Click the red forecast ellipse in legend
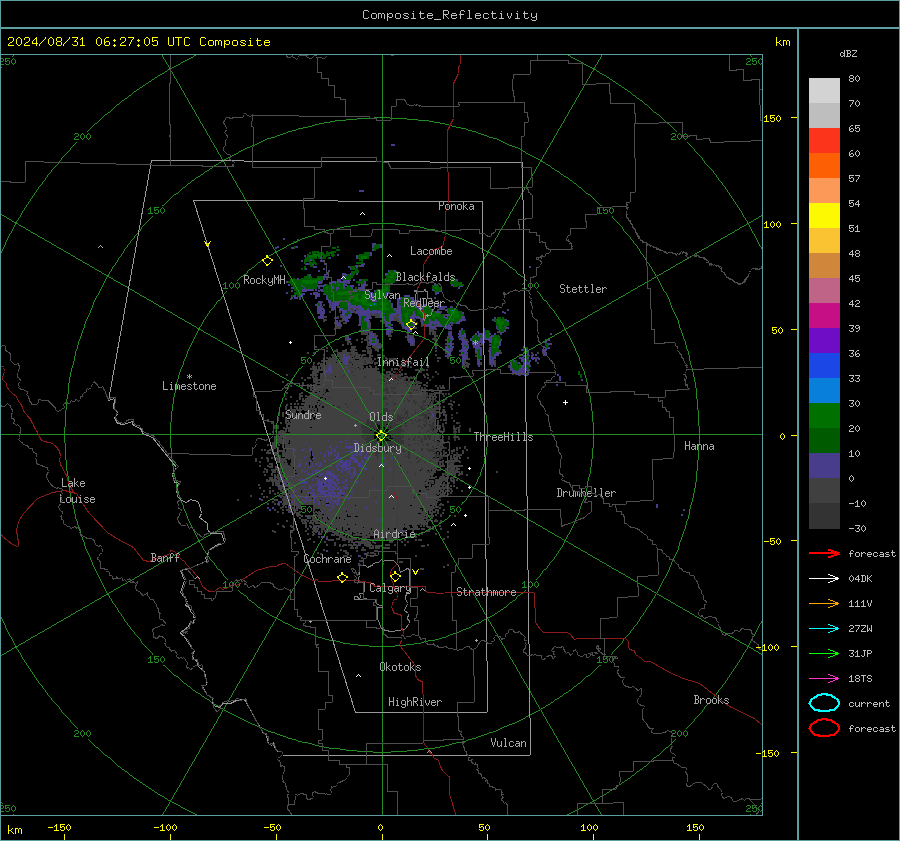Screen dimensions: 900x841 (824, 728)
